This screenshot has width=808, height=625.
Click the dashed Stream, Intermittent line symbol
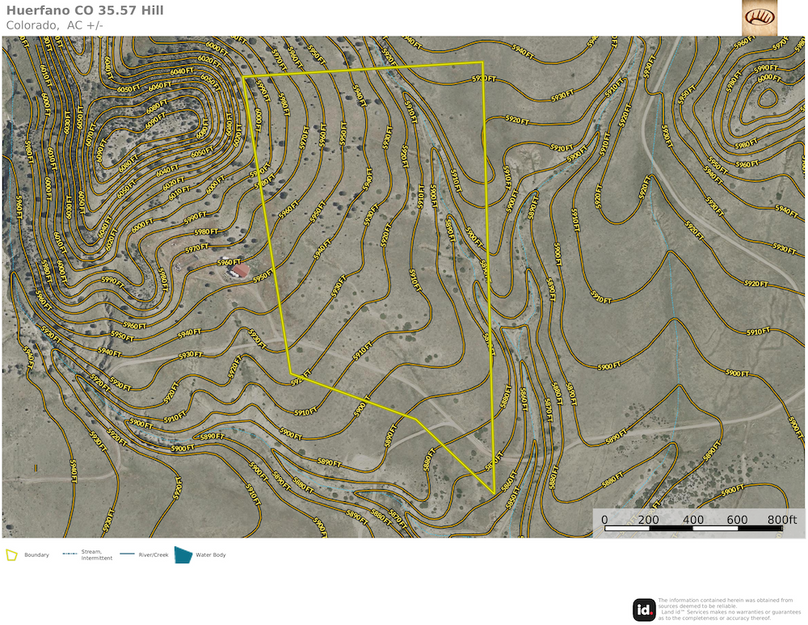(68, 553)
